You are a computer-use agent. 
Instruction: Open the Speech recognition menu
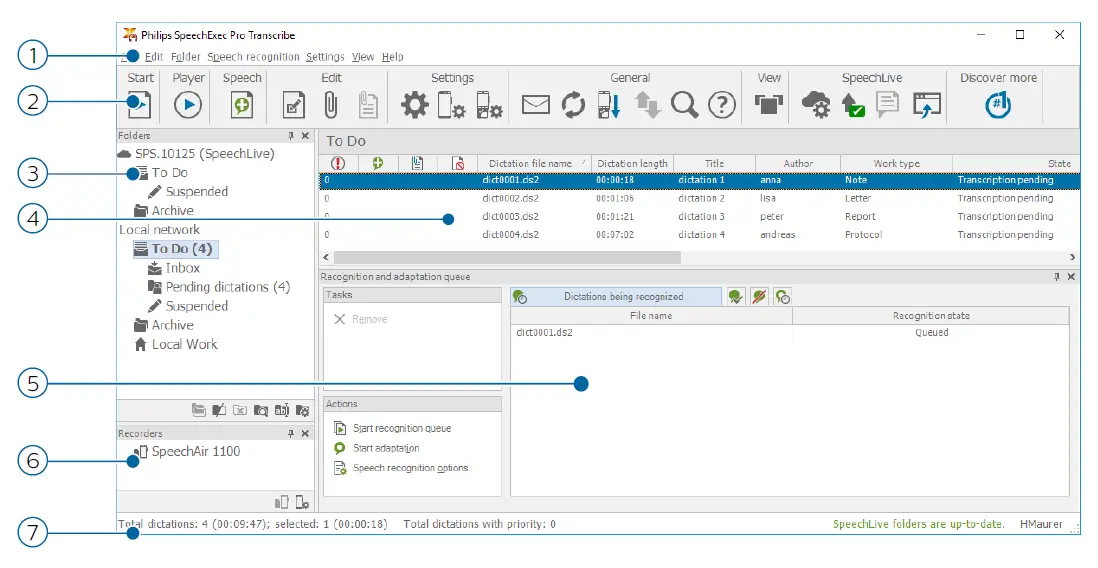click(253, 57)
